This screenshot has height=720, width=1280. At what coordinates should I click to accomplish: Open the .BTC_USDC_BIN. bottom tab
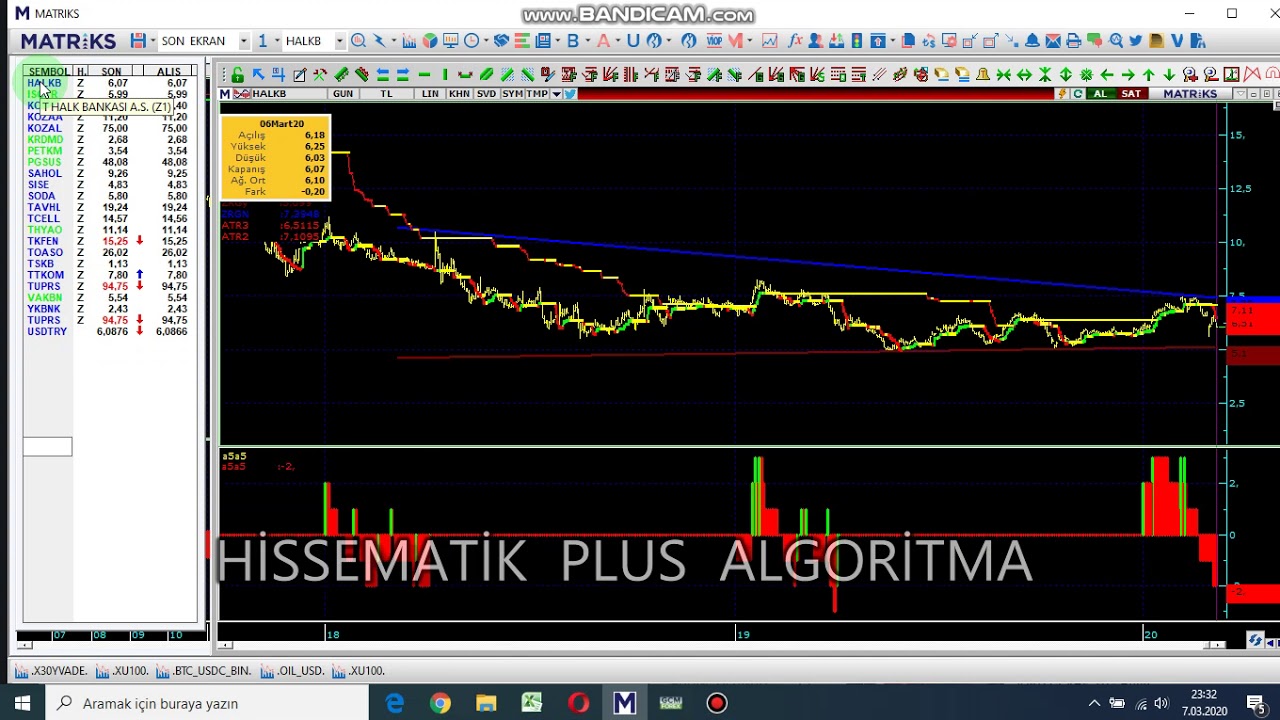(204, 671)
